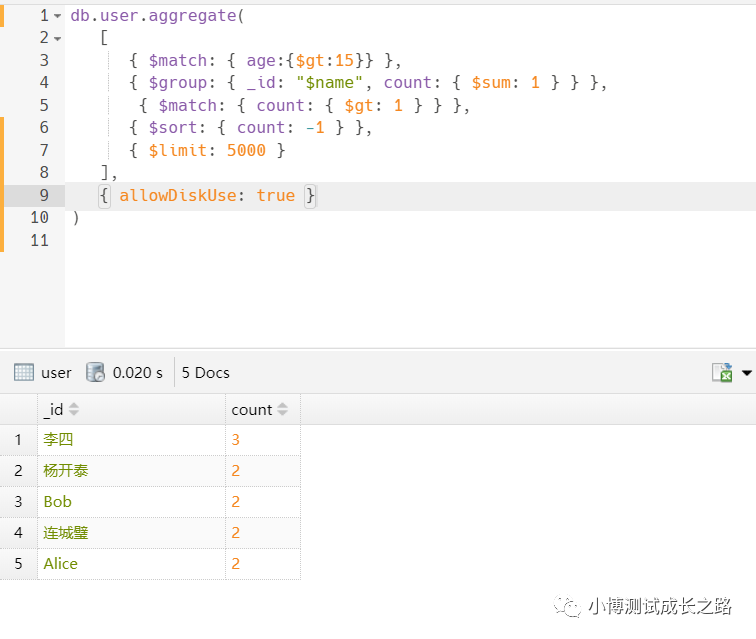Click line number 9 in the gutter
Viewport: 756px width, 639px height.
[x=44, y=196]
